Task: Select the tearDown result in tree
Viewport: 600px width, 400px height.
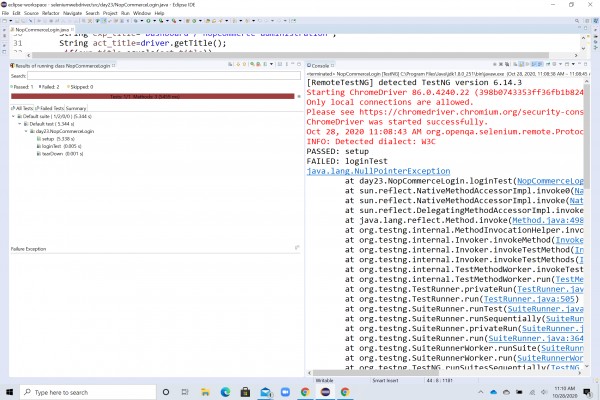Action: click(x=60, y=153)
